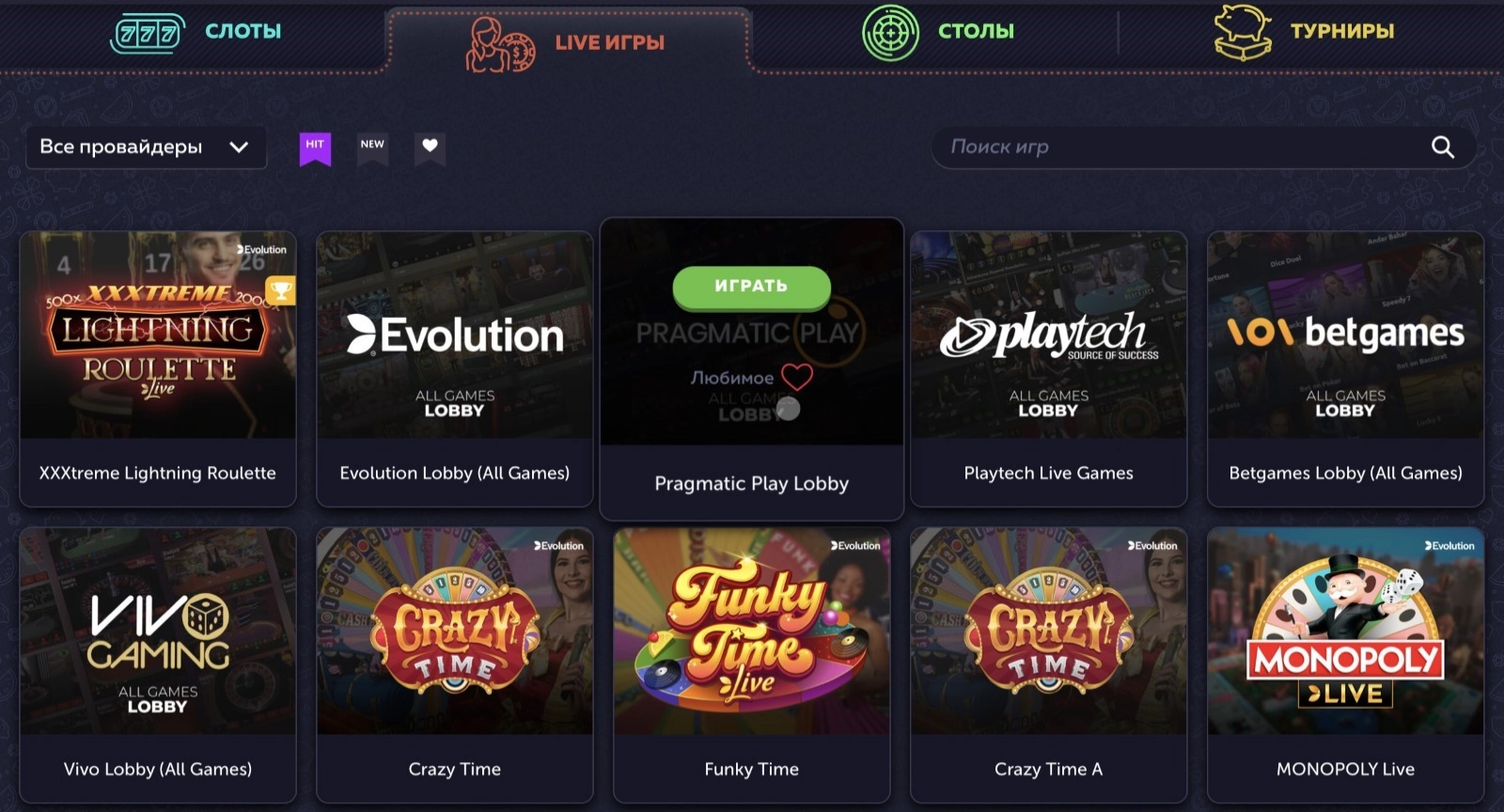The image size is (1504, 812).
Task: Open the MONOPOLY Live game
Action: pyautogui.click(x=1346, y=665)
